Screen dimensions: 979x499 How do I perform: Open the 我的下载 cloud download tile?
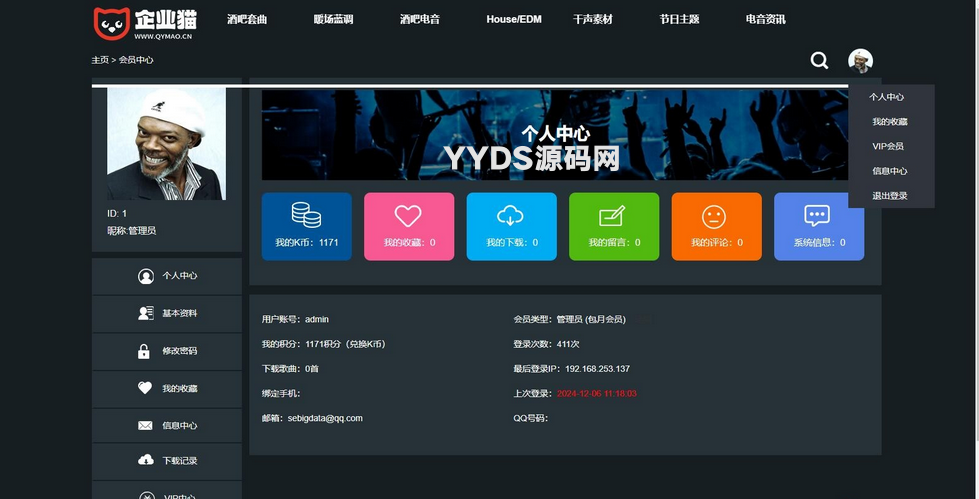click(x=512, y=226)
